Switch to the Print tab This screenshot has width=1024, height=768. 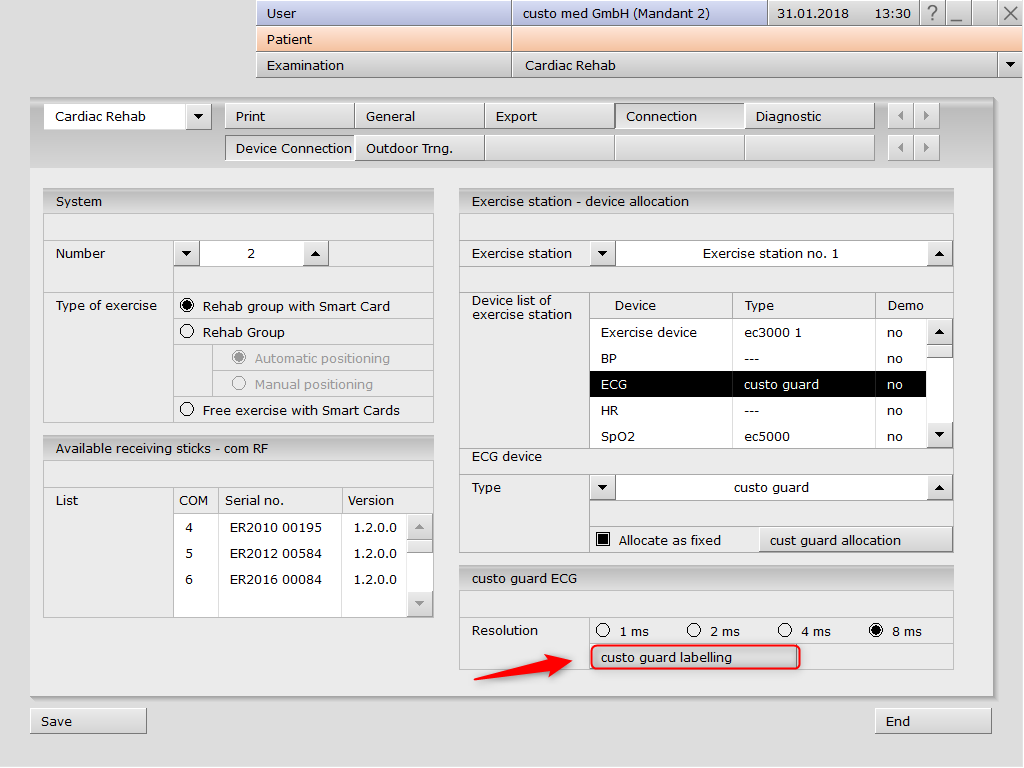point(289,116)
